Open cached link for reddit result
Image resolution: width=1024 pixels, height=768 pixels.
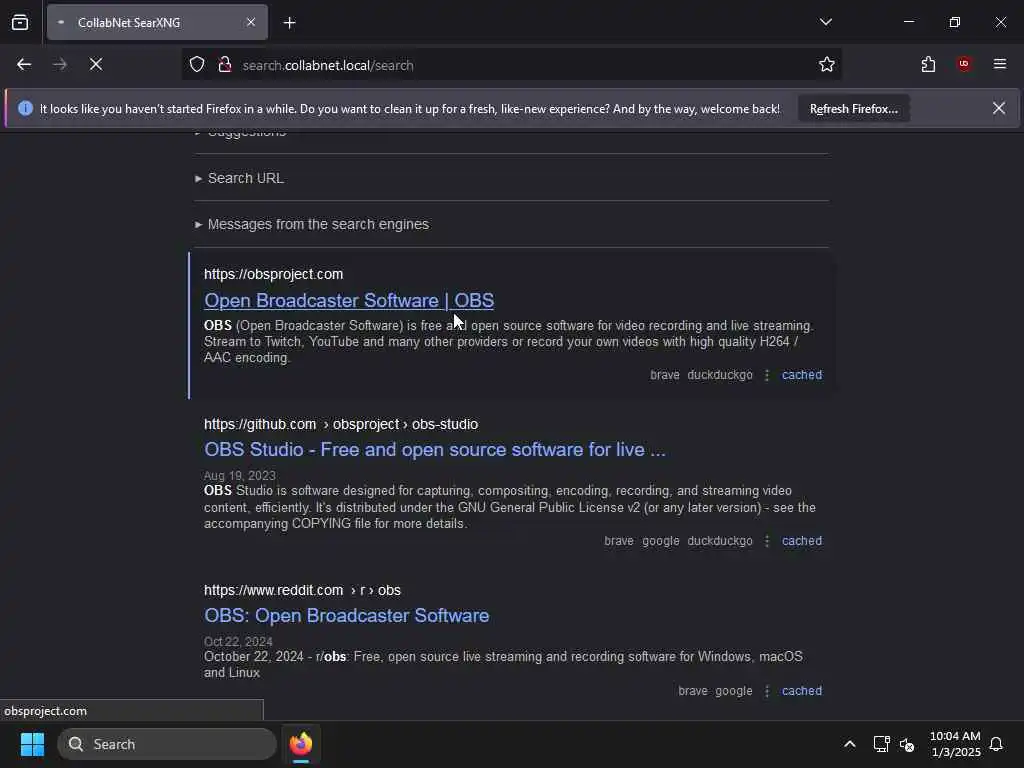[801, 691]
